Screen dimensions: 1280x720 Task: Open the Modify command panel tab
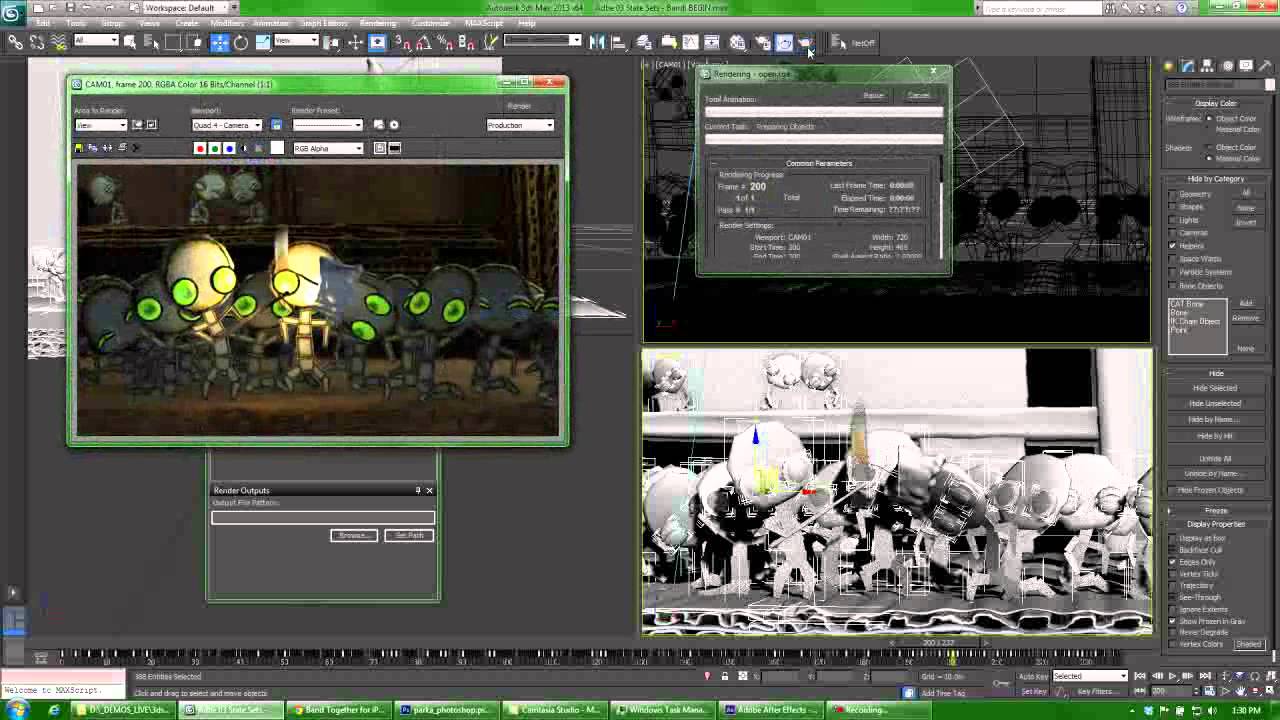pos(1187,66)
